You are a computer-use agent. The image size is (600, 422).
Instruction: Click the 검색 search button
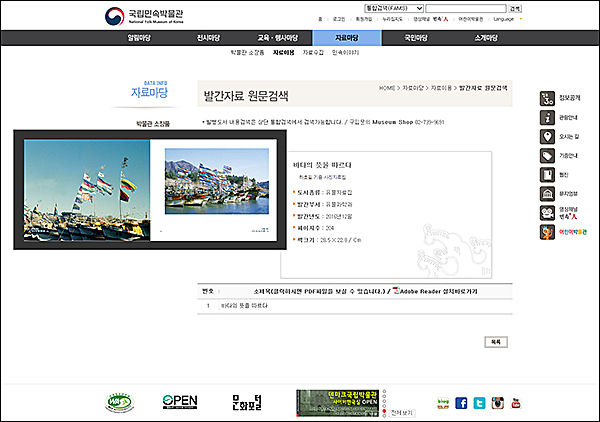pyautogui.click(x=515, y=8)
